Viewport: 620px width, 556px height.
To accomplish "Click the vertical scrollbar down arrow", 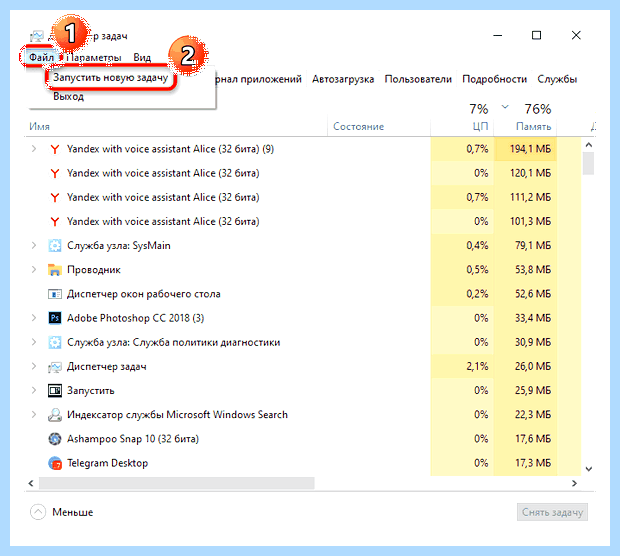I will [589, 469].
